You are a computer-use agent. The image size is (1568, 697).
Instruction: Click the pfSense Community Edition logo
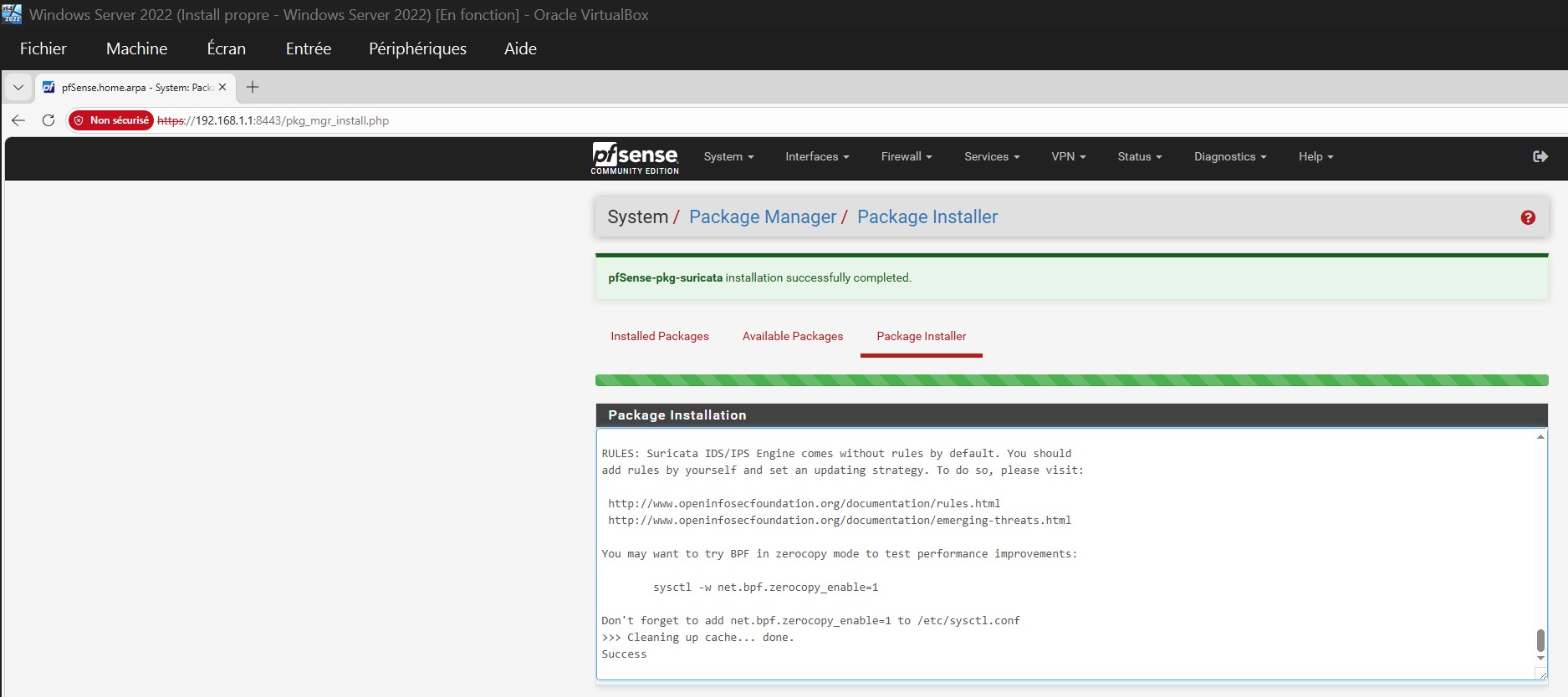[x=635, y=158]
